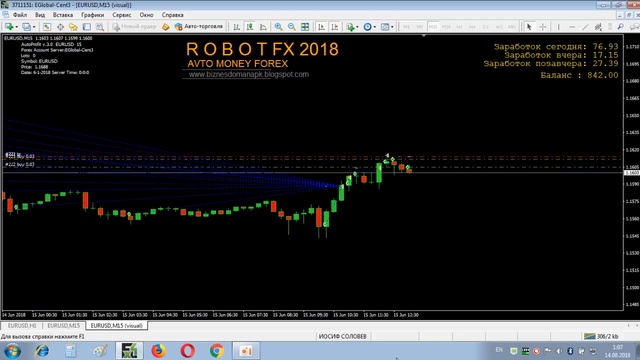Click the Zoom In magnifier icon

pyautogui.click(x=278, y=27)
